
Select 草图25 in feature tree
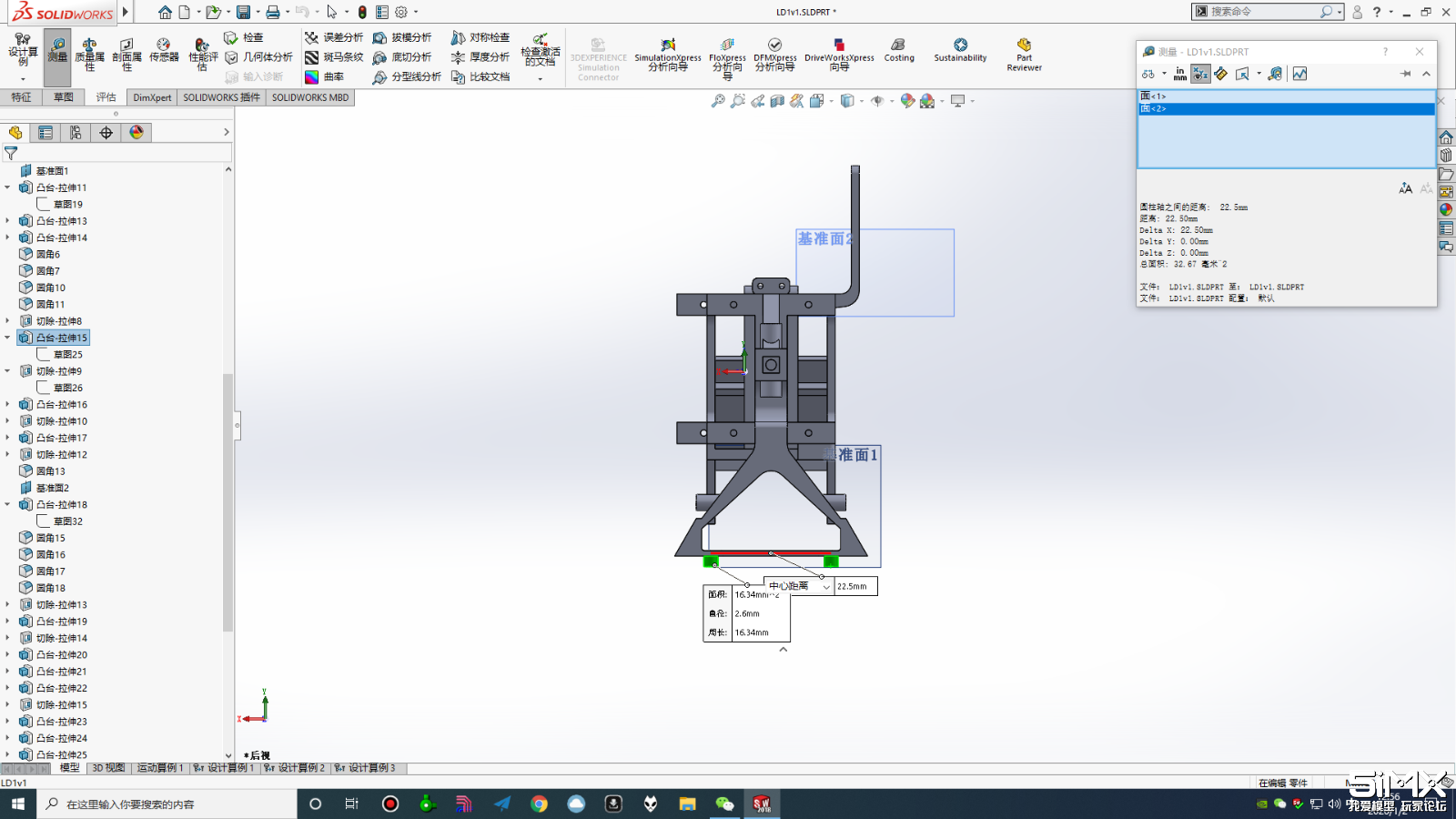[67, 355]
